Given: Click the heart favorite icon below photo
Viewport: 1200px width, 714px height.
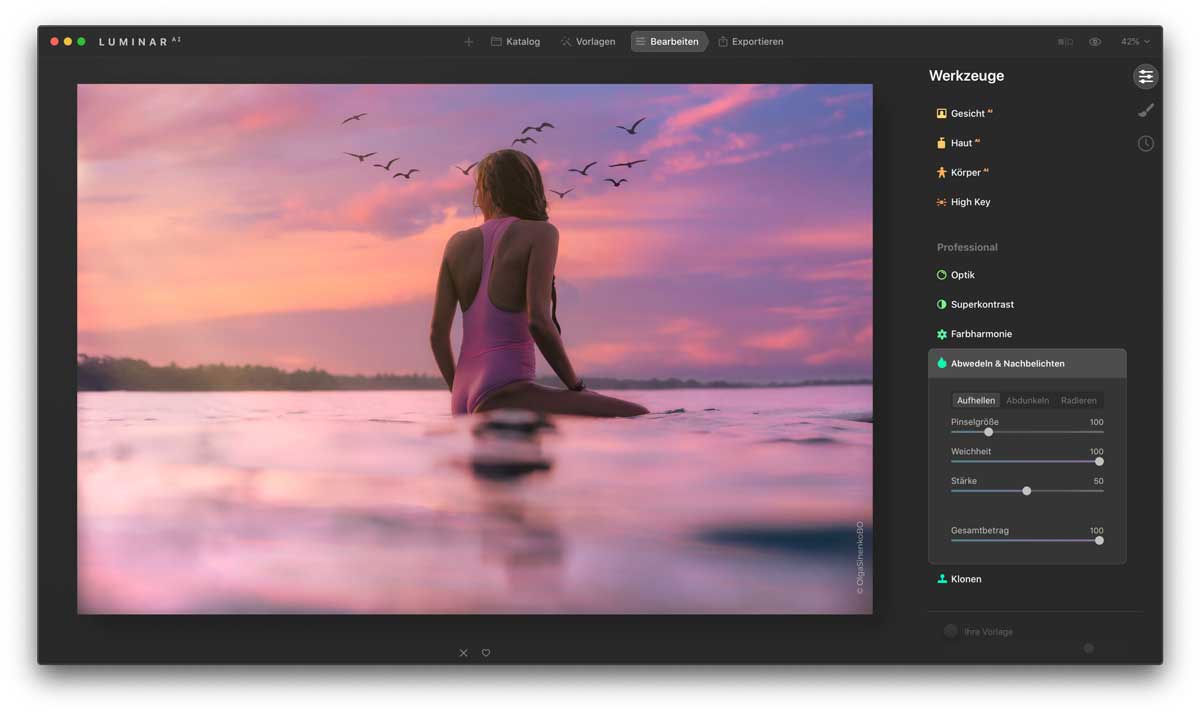Looking at the screenshot, I should click(486, 653).
